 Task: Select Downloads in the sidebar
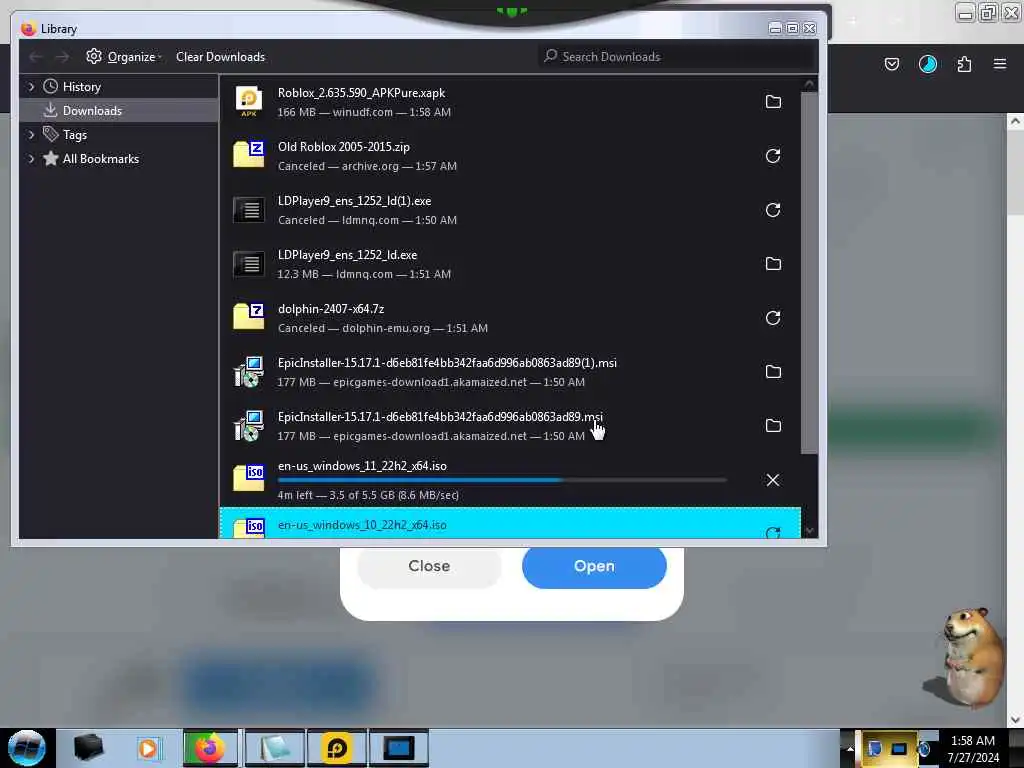[x=92, y=111]
